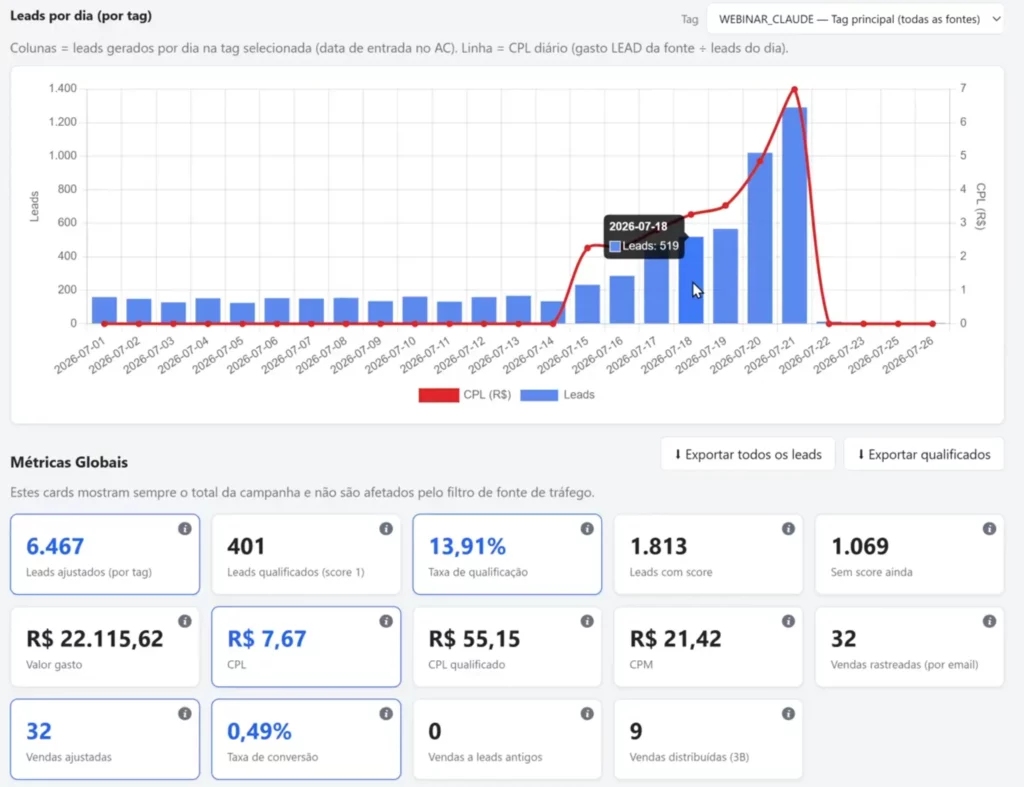Viewport: 1024px width, 787px height.
Task: Click the 'CPL (R$)' right axis title
Action: click(980, 206)
